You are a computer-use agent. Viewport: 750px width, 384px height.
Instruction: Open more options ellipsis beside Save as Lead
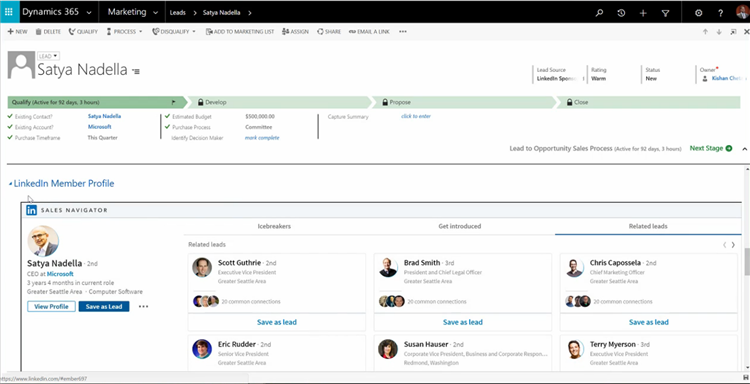(143, 307)
